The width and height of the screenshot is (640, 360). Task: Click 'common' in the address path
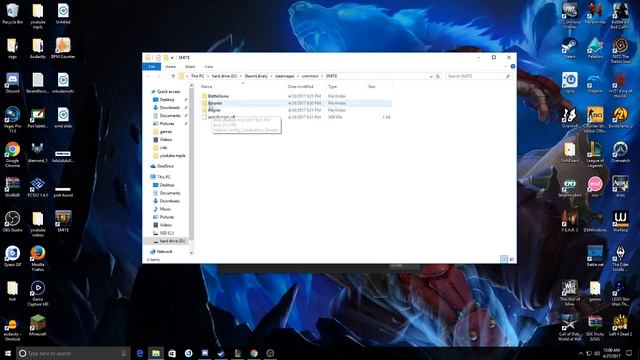[x=310, y=76]
